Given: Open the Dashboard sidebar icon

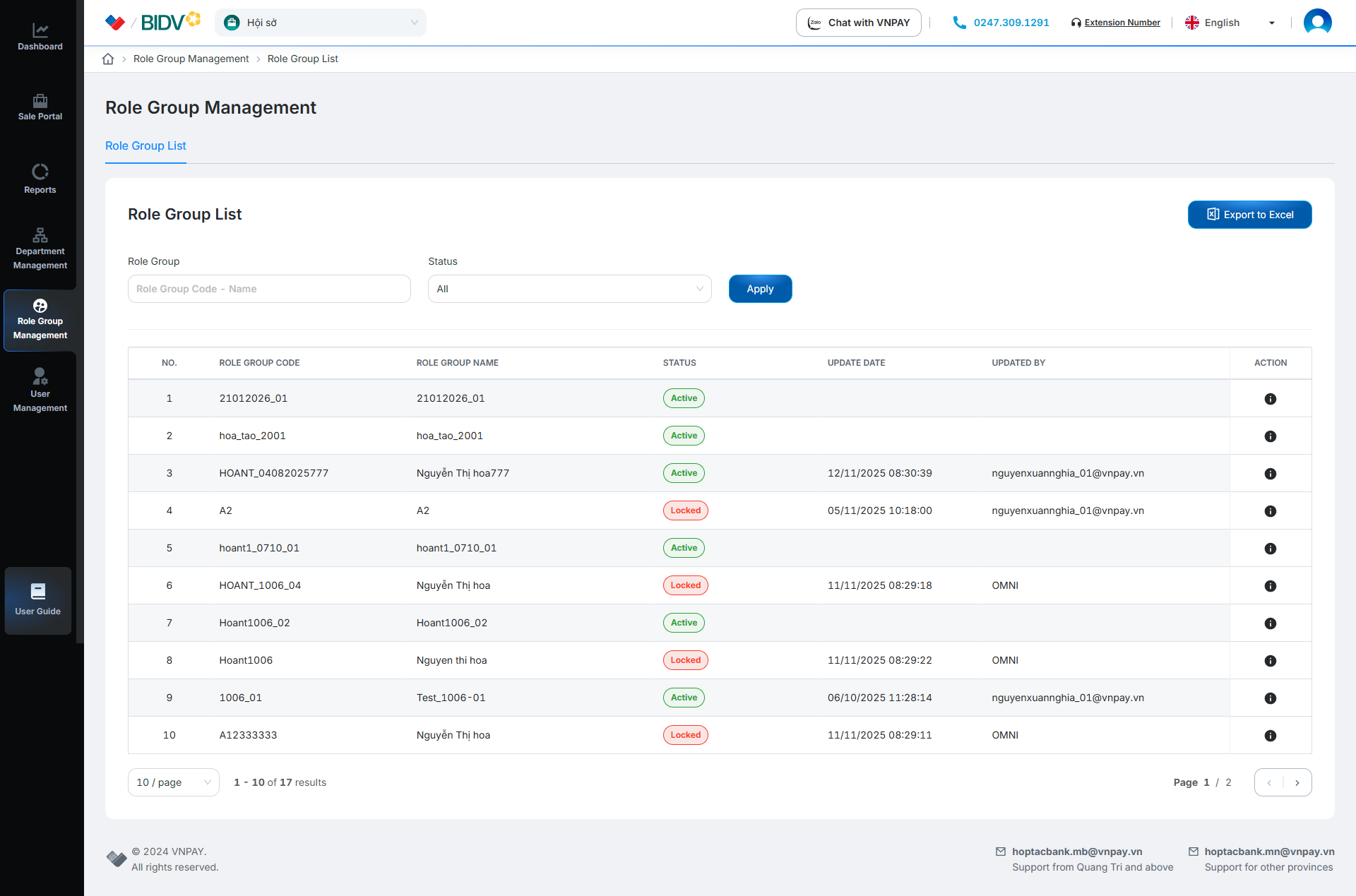Looking at the screenshot, I should pos(40,30).
